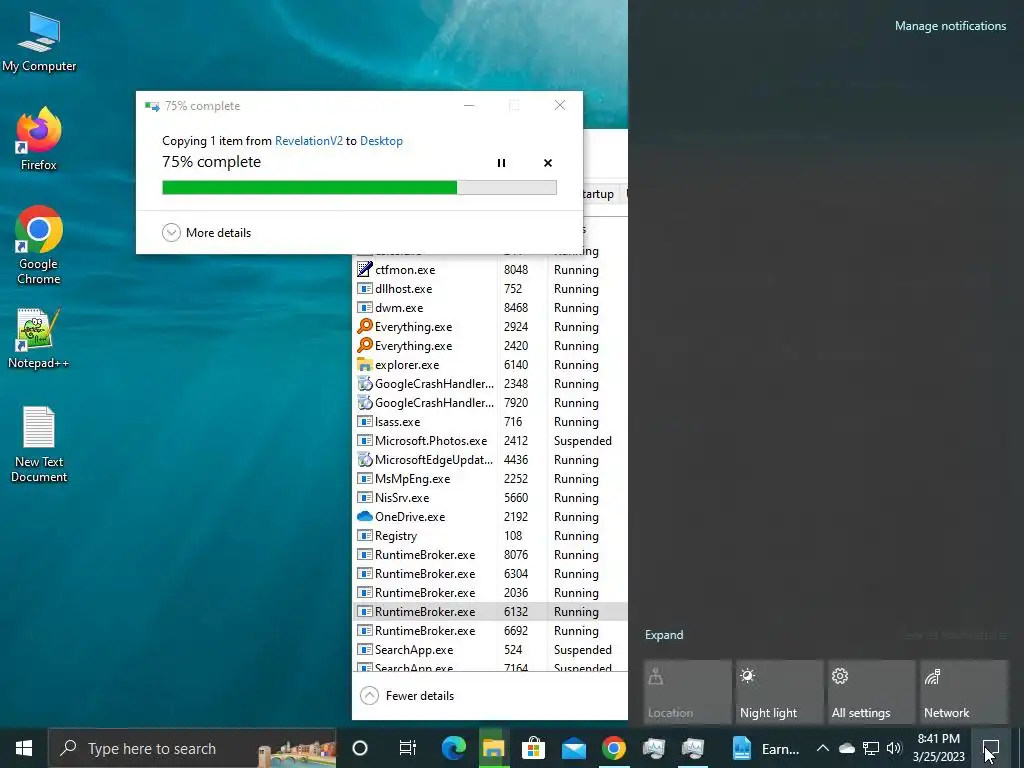1024x768 pixels.
Task: Open Cortana from the taskbar
Action: (360, 748)
